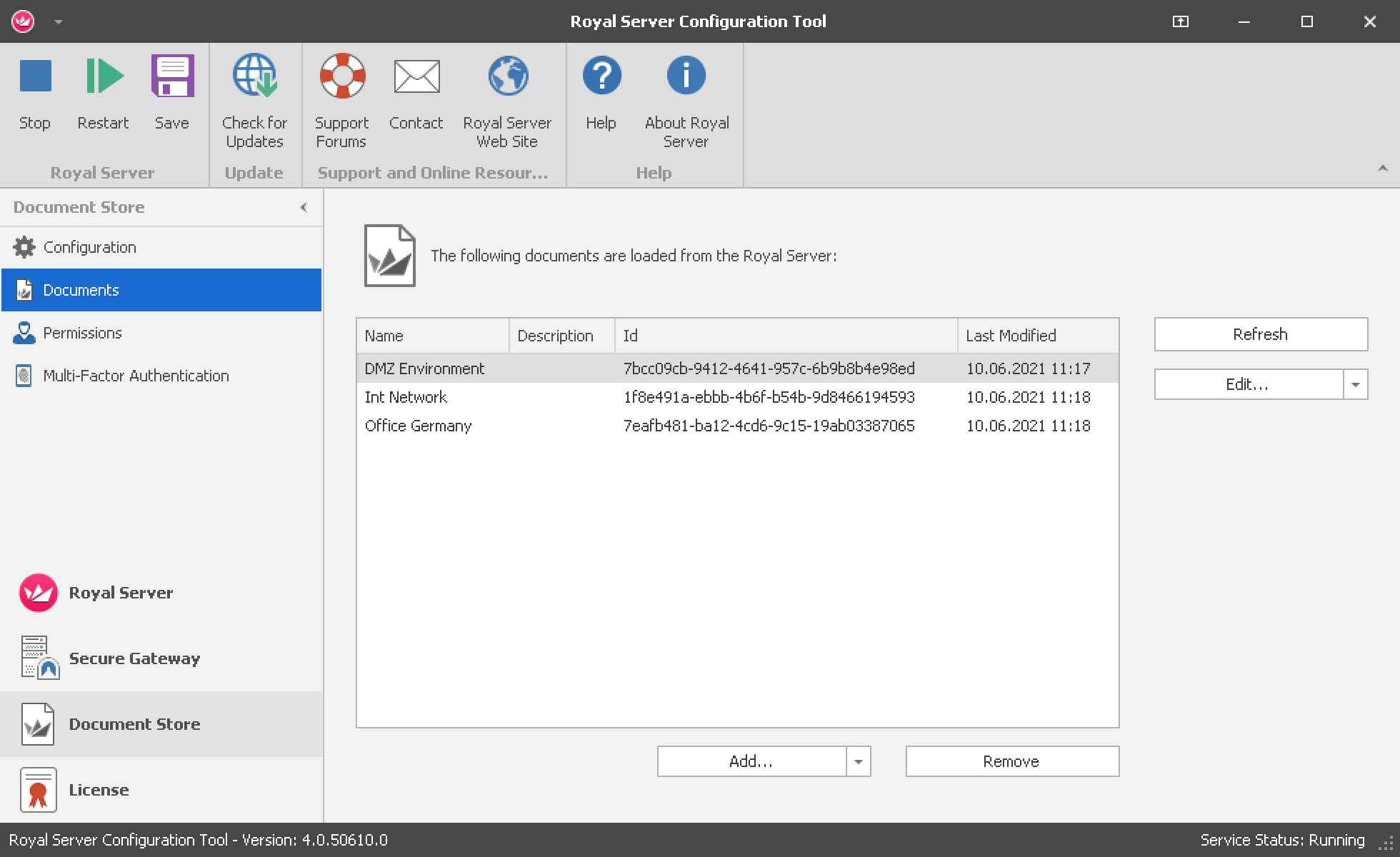Select Multi-Factor Authentication page

coord(136,376)
